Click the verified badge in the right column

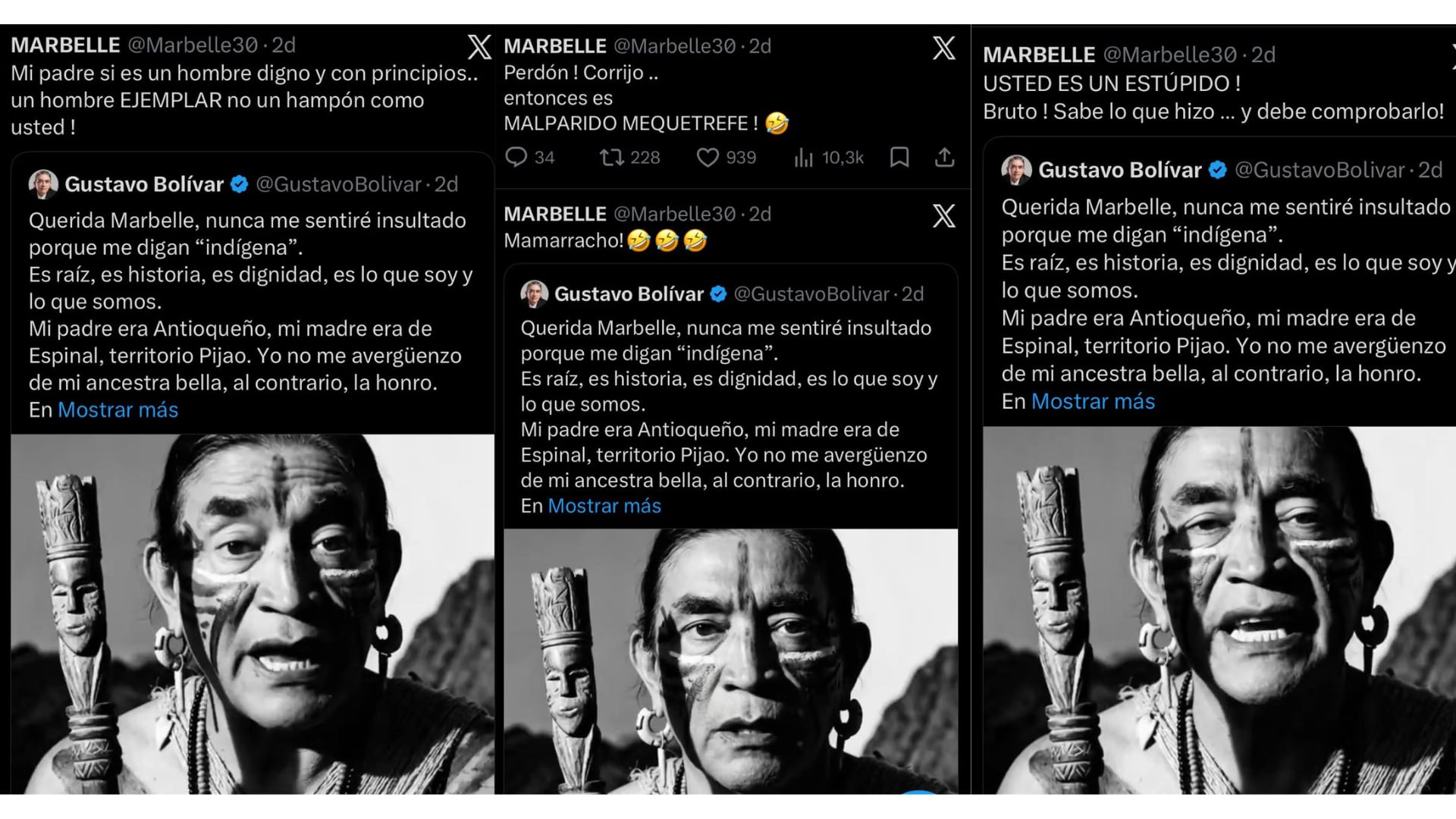(1217, 171)
